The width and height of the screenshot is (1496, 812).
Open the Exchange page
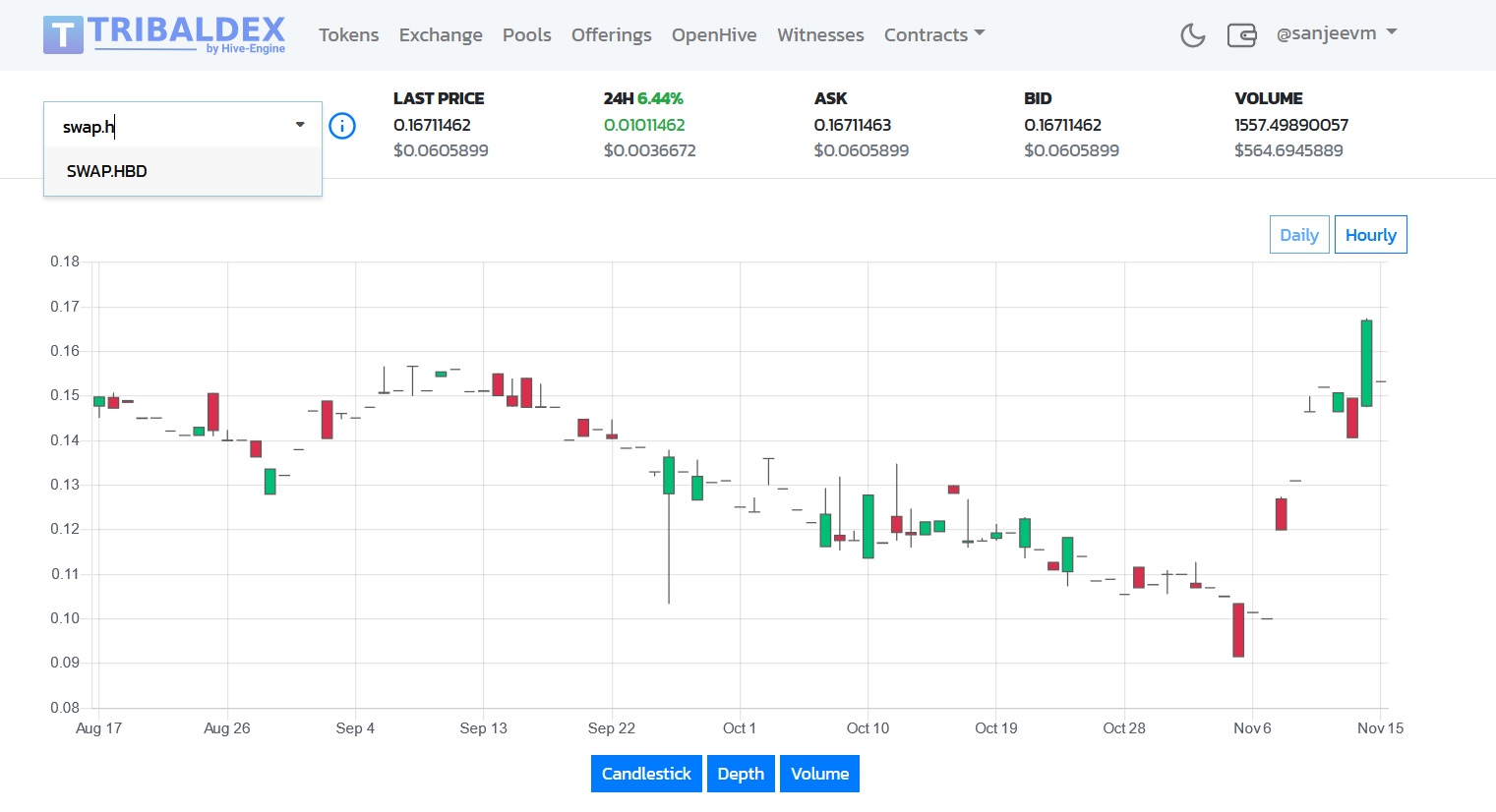441,34
